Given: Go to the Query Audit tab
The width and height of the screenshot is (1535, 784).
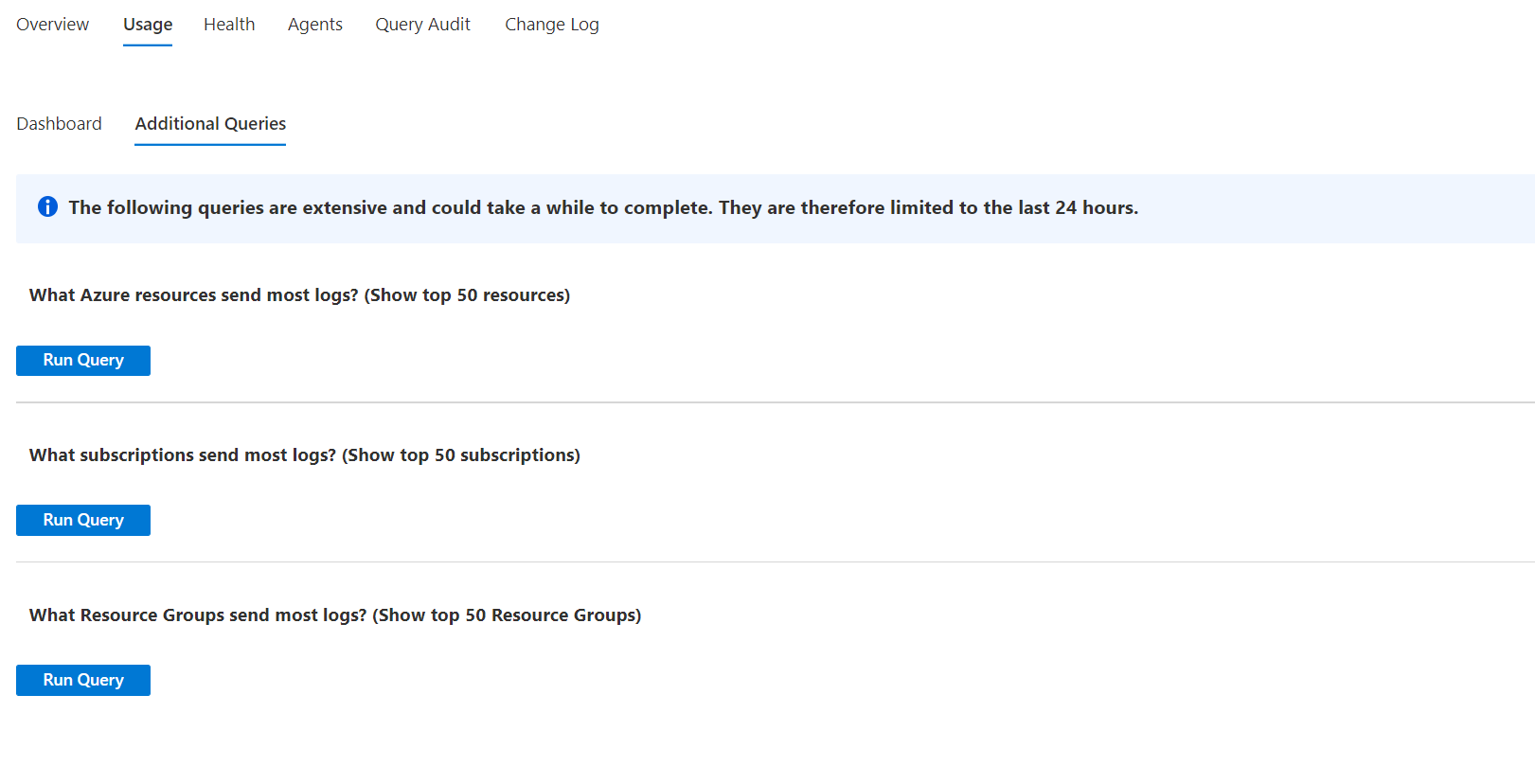Looking at the screenshot, I should [422, 25].
